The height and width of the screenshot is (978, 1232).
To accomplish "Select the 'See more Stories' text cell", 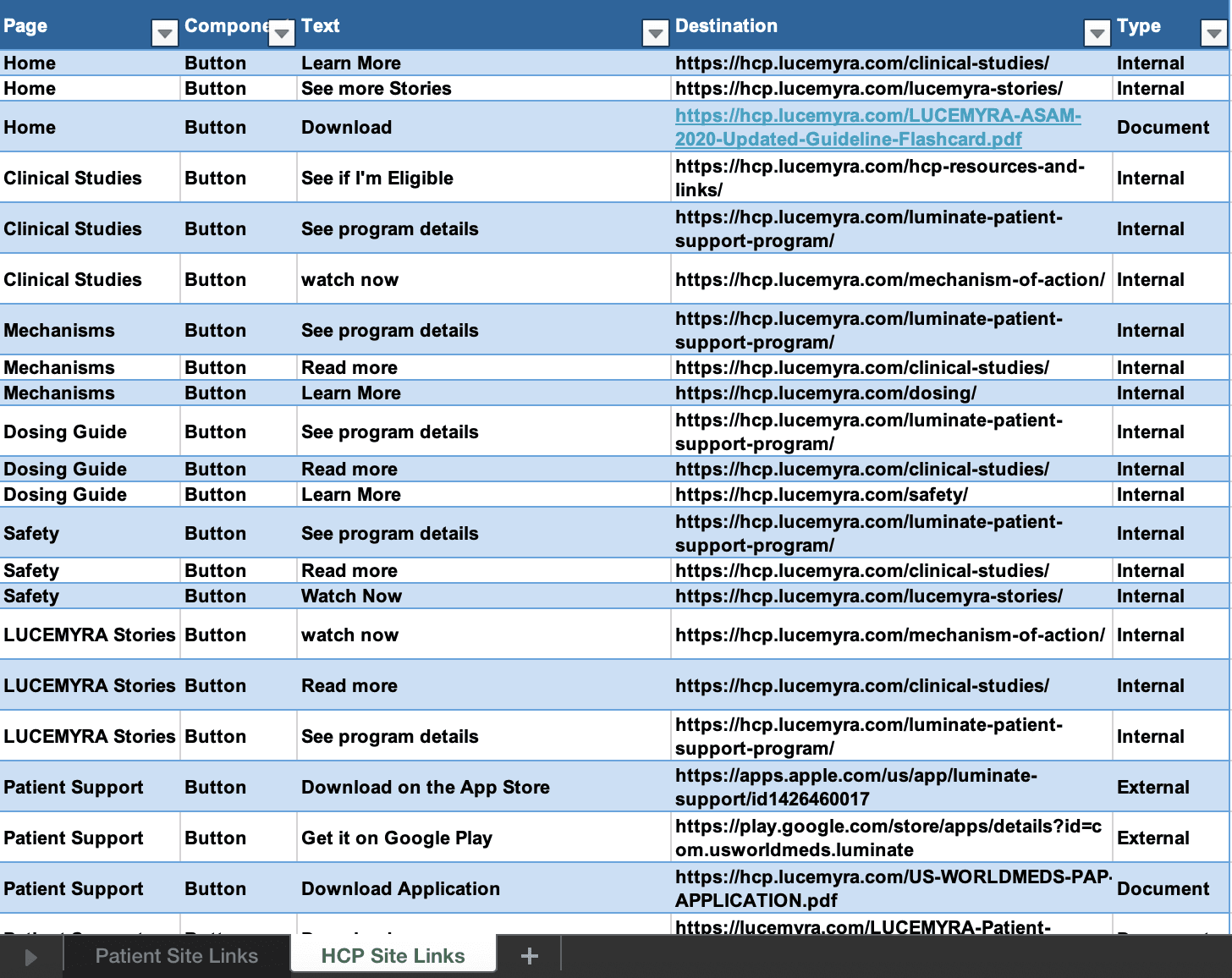I will tap(484, 88).
